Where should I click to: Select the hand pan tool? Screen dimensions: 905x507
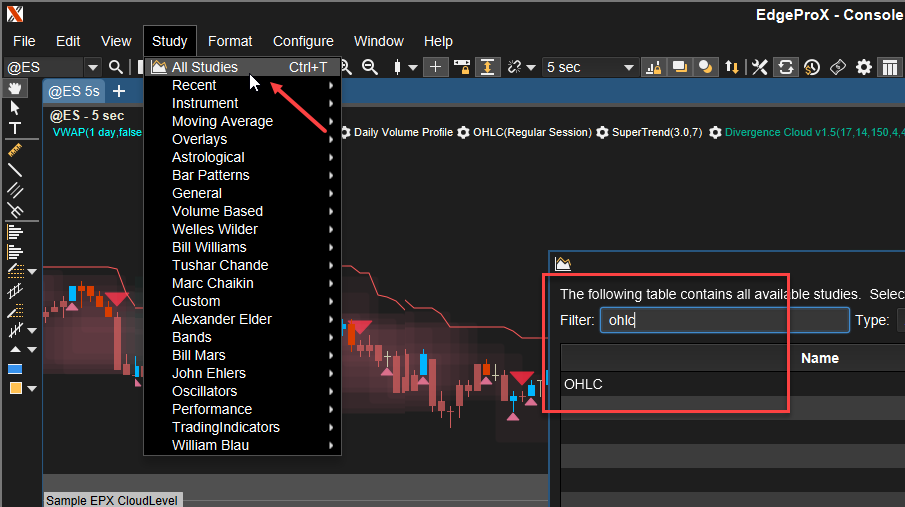16,89
